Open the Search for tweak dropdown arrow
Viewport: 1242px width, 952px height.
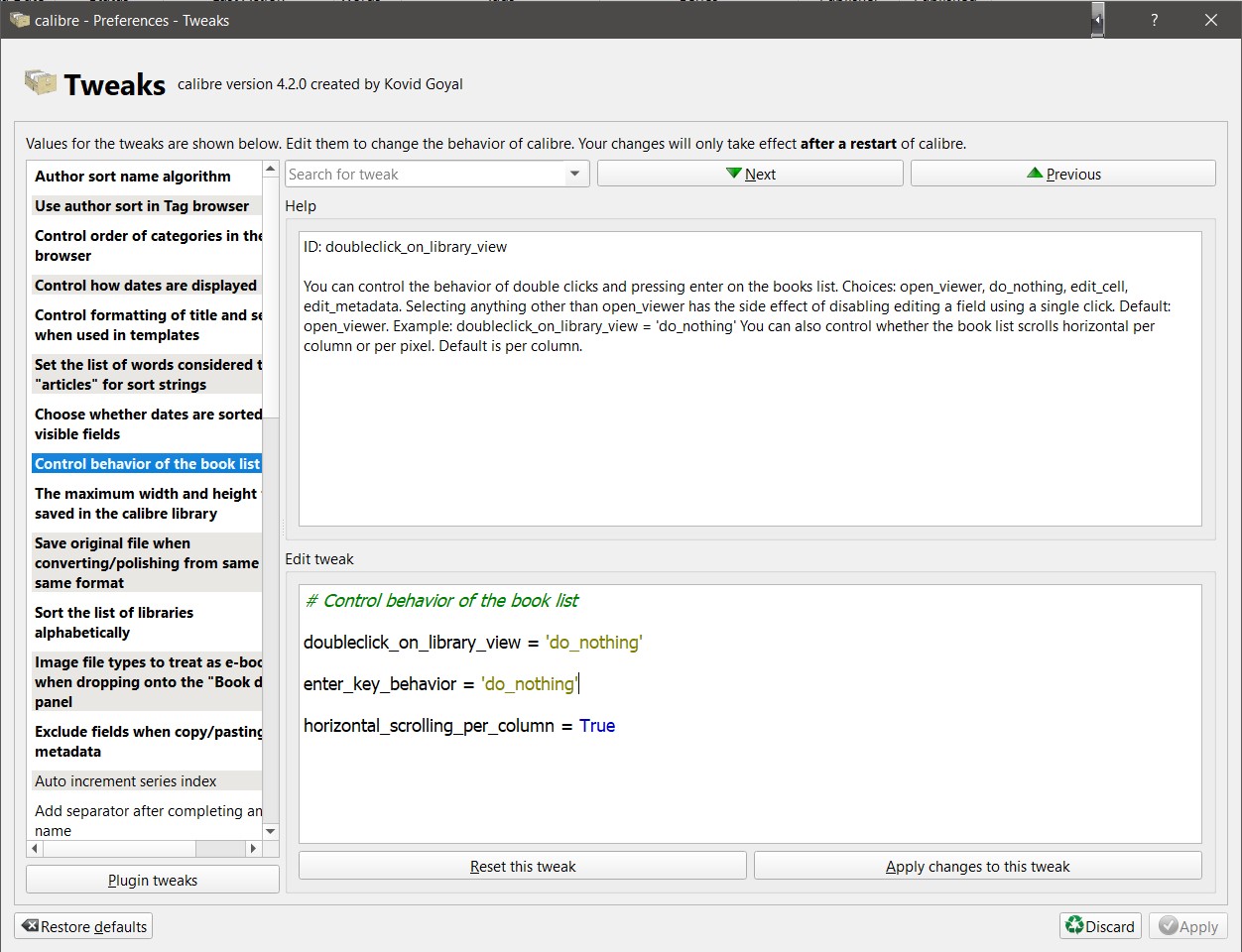click(x=574, y=174)
